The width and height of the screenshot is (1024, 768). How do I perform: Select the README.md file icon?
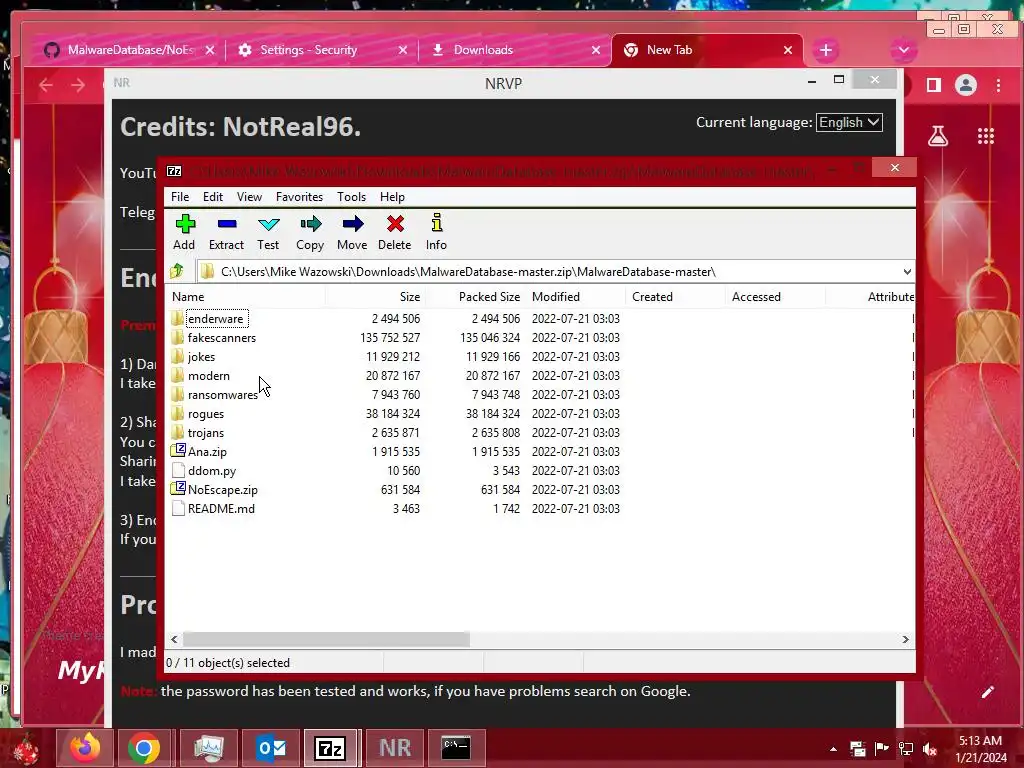178,508
